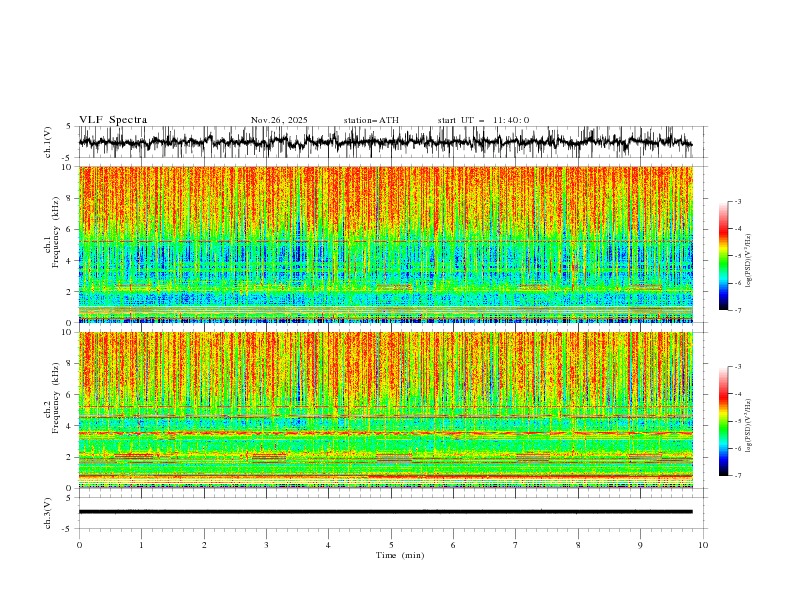Screen dimensions: 792x612
Task: Click the "ch.1(V)" axis label
Action: 48,142
